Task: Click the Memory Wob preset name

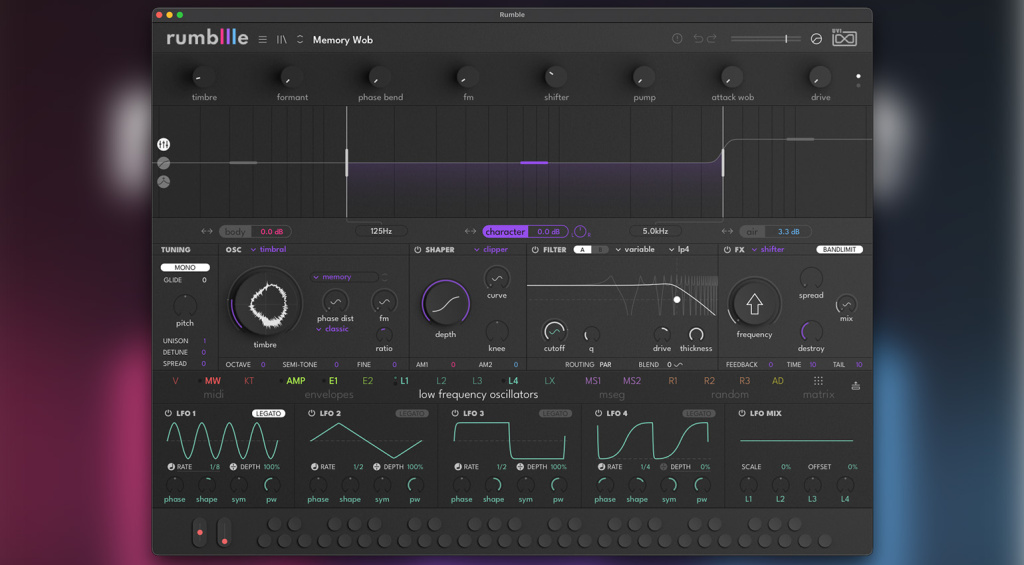Action: point(343,40)
